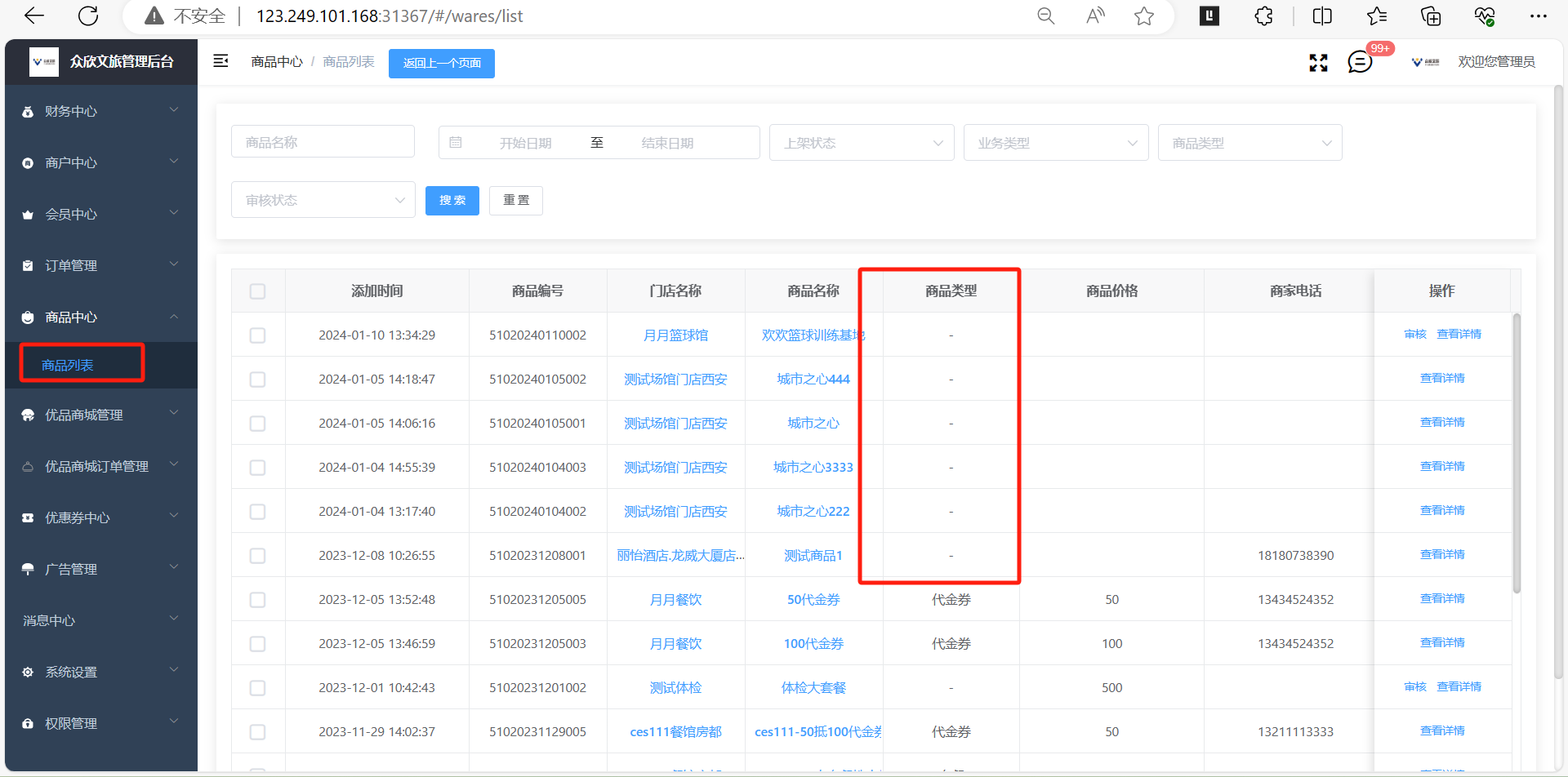Open the 上架状态 dropdown
This screenshot has height=777, width=1568.
tap(862, 143)
